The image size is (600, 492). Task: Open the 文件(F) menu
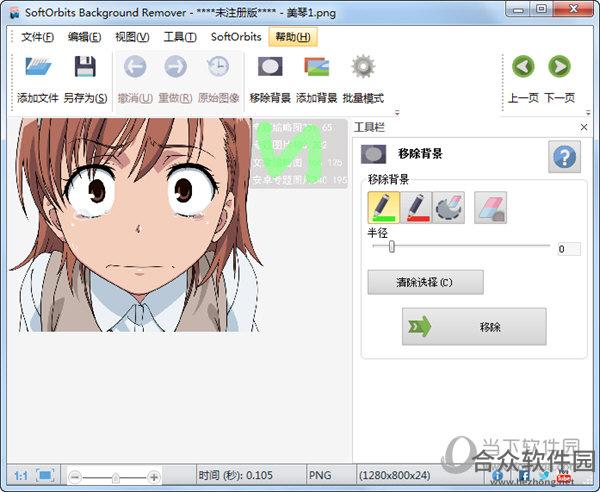click(x=38, y=37)
